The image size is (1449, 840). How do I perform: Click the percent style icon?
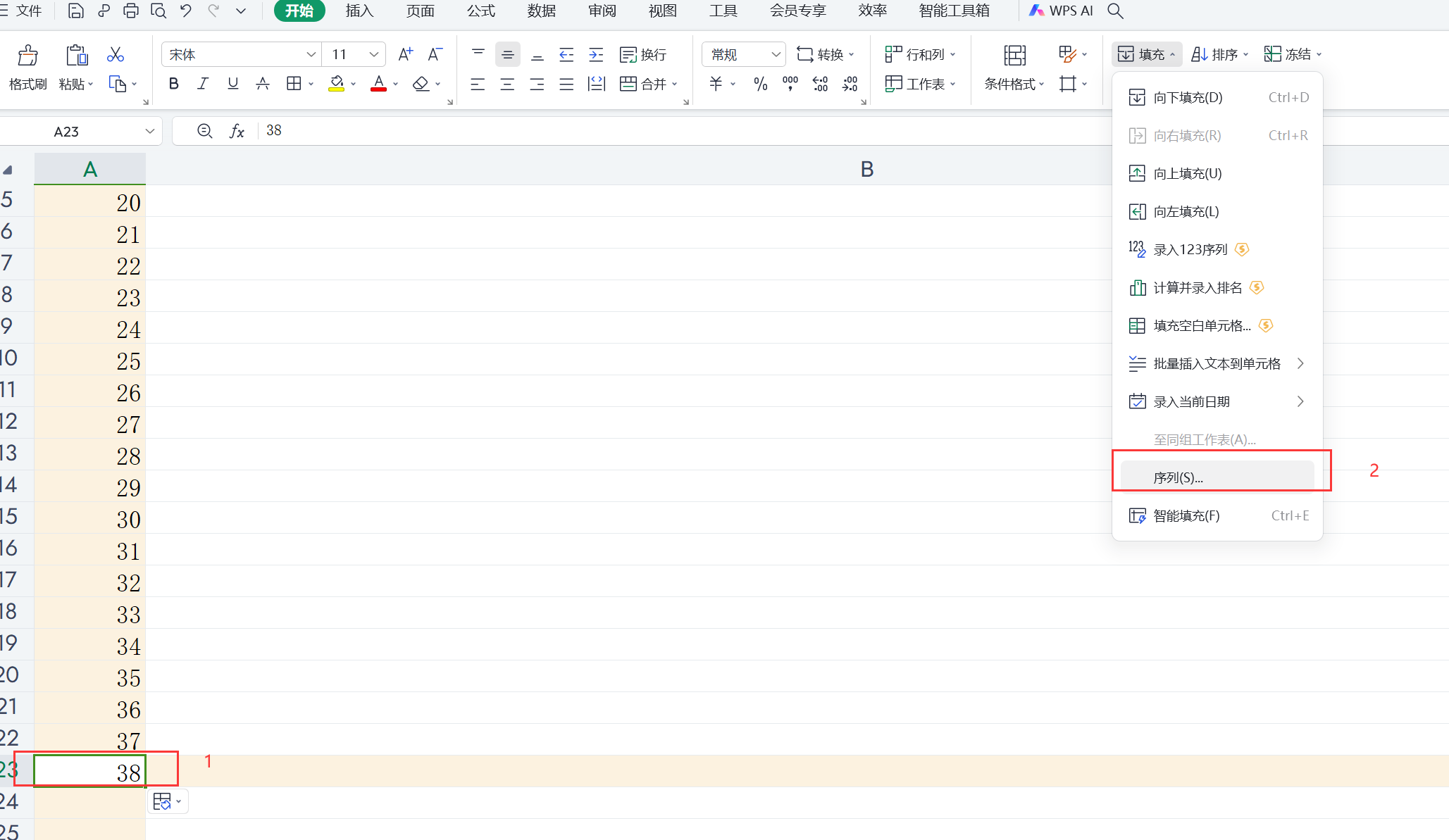click(x=760, y=84)
